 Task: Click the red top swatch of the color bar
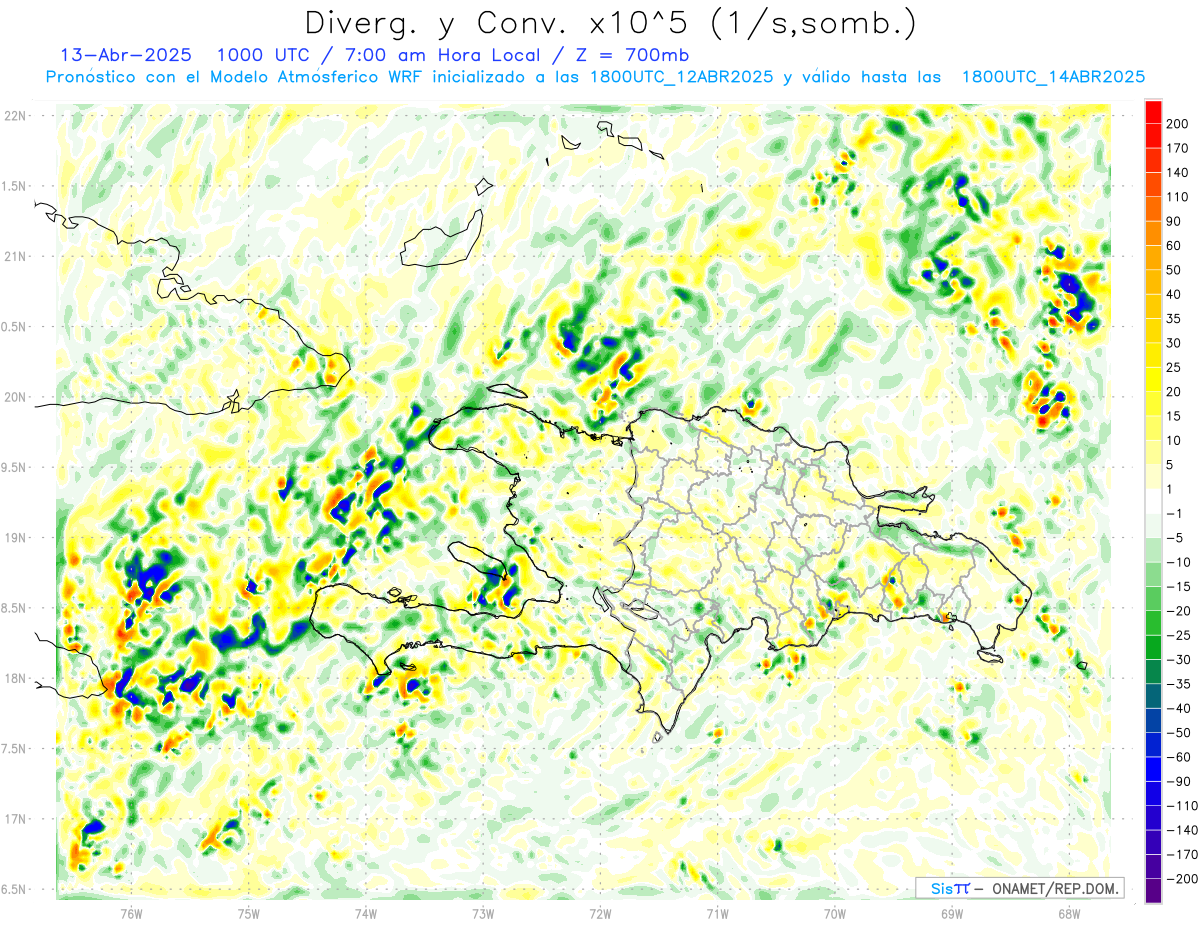click(1153, 112)
